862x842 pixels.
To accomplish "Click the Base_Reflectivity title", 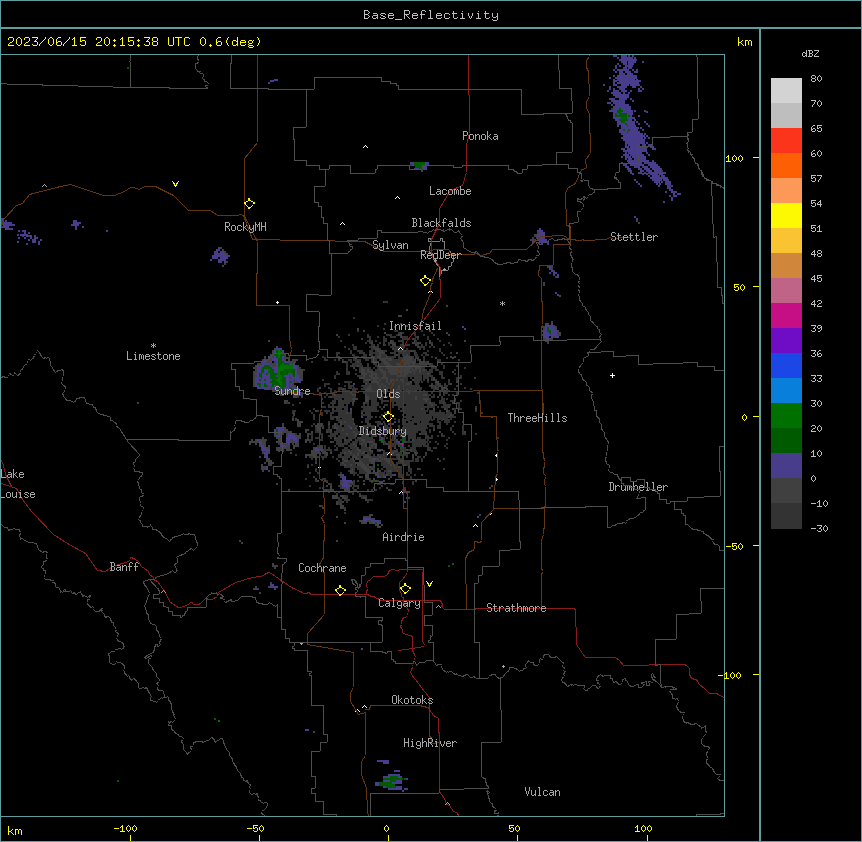I will [431, 15].
